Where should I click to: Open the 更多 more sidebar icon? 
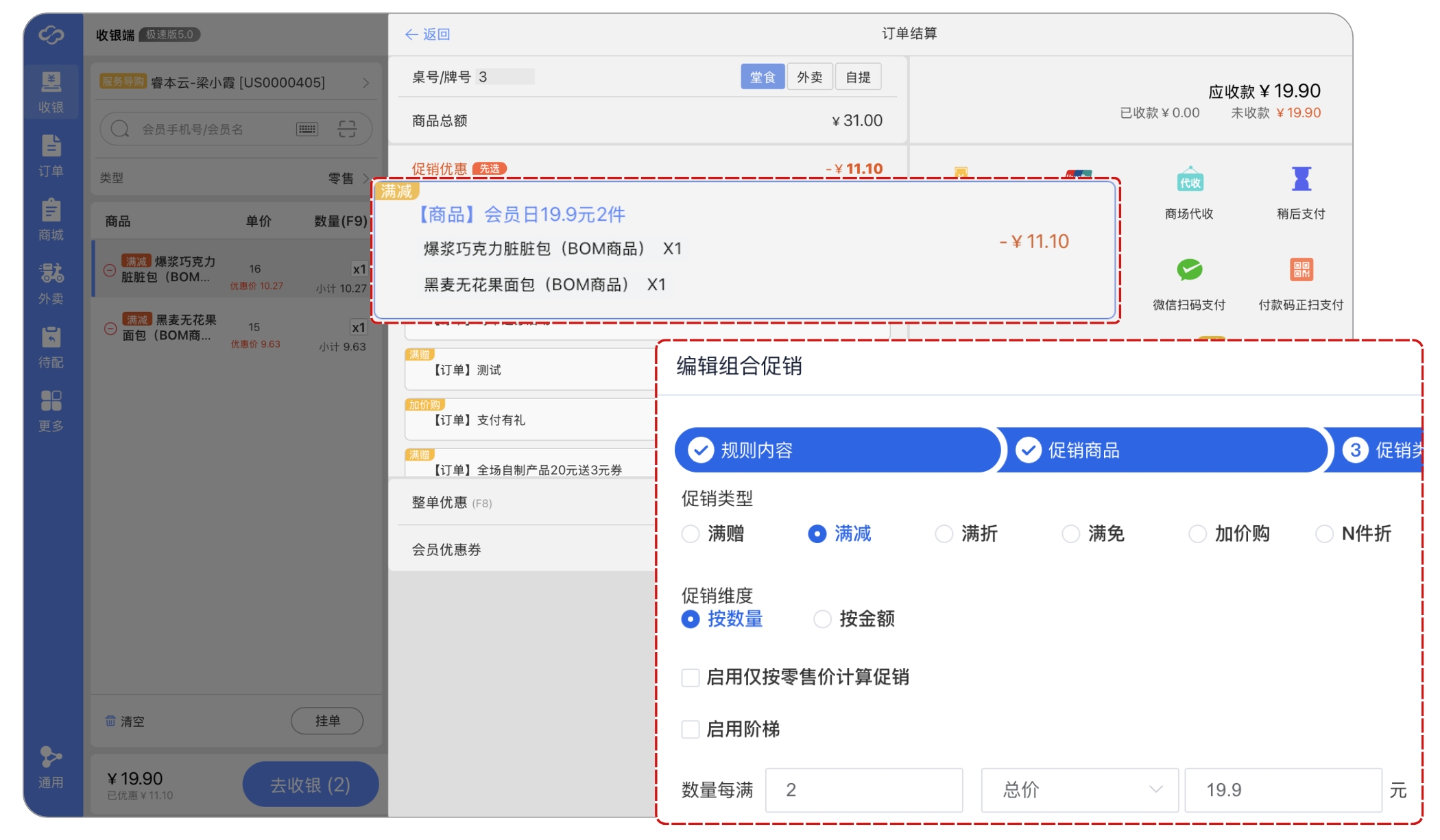(x=51, y=411)
